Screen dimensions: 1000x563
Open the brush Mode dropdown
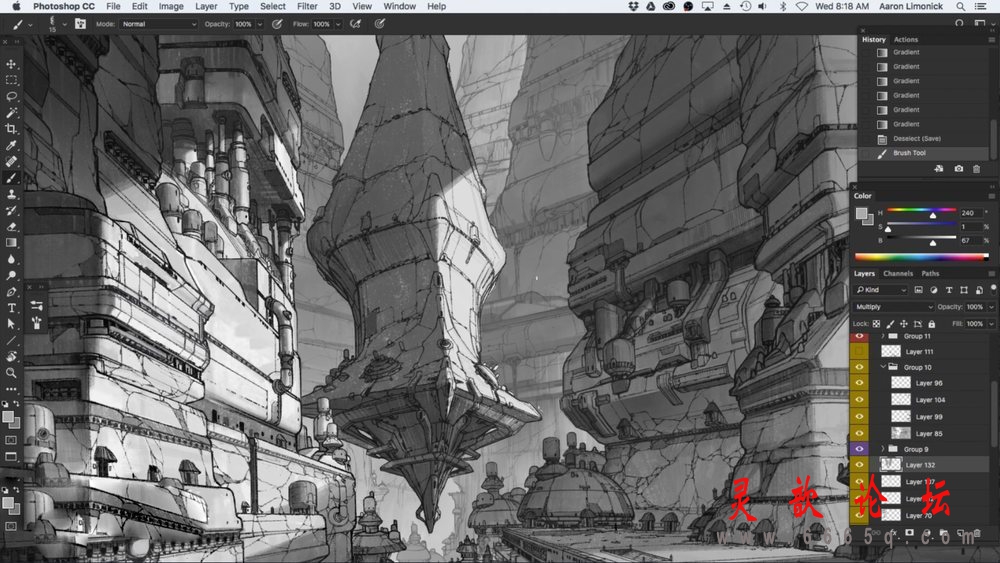(159, 24)
